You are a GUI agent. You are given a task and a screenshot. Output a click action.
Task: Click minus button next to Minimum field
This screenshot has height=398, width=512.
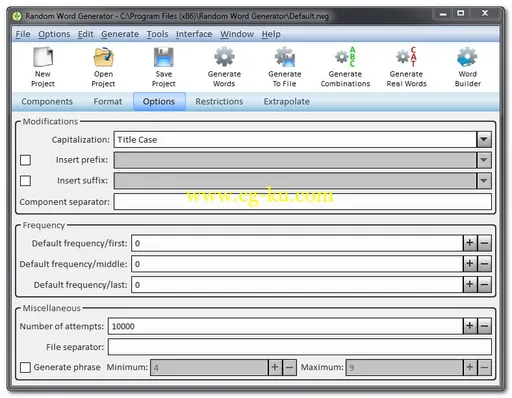[x=289, y=367]
